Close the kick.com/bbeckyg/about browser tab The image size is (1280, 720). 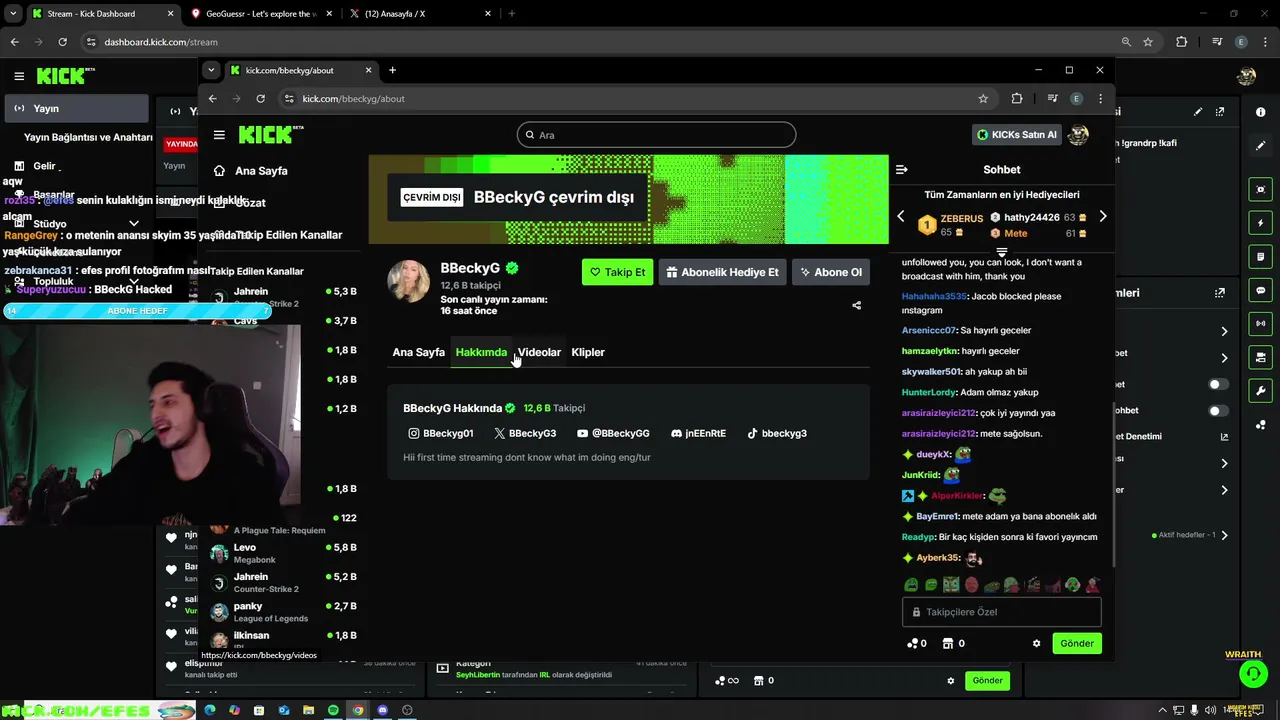[x=368, y=70]
